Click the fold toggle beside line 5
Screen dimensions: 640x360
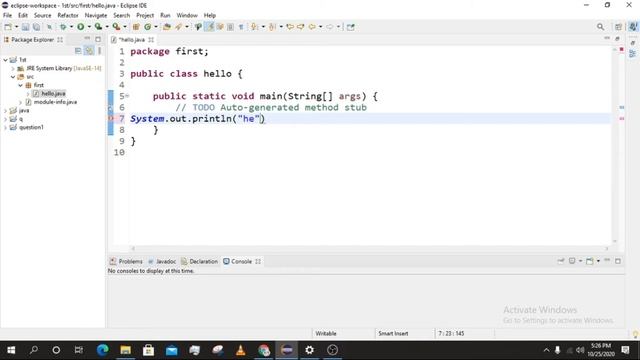pos(127,96)
